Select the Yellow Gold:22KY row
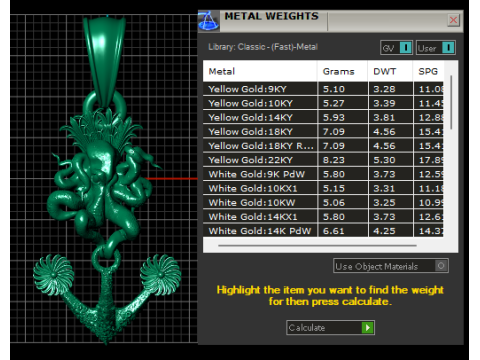 coord(323,160)
